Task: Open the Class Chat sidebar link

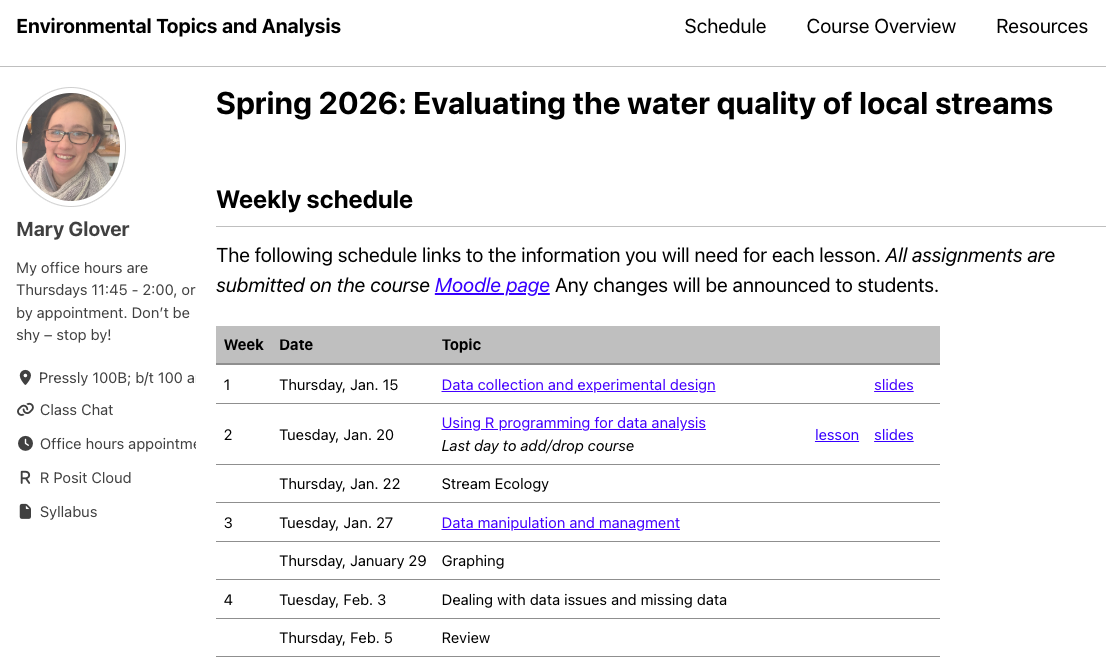Action: pyautogui.click(x=77, y=410)
